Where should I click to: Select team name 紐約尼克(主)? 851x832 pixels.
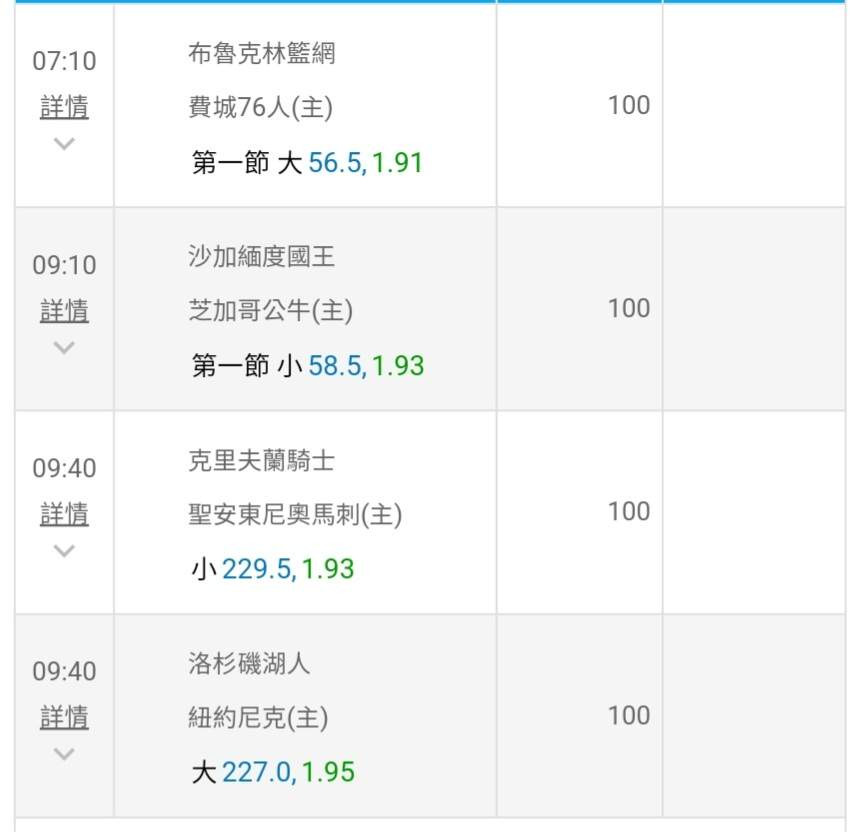(258, 718)
